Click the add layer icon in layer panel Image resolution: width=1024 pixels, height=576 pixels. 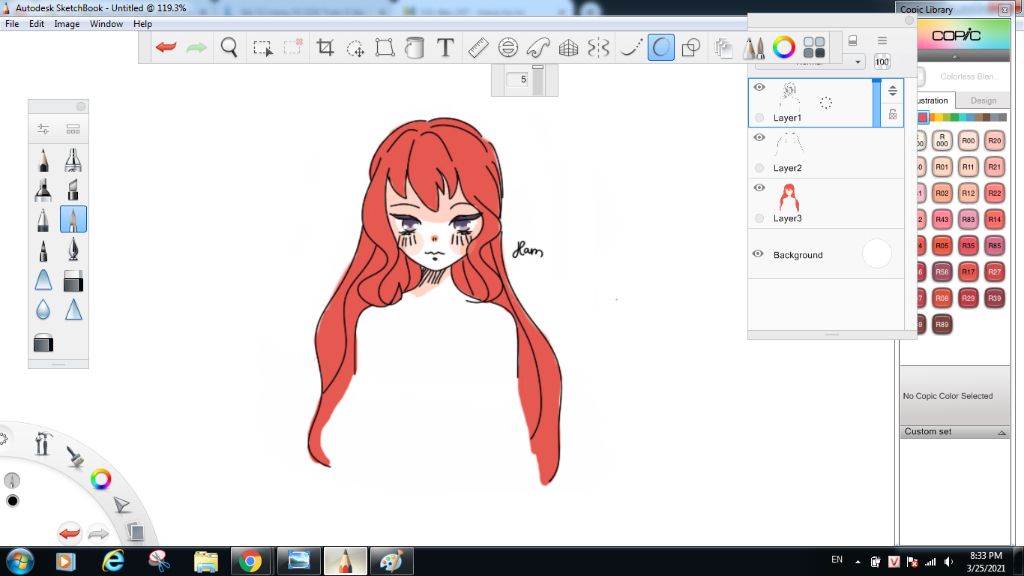[x=852, y=40]
